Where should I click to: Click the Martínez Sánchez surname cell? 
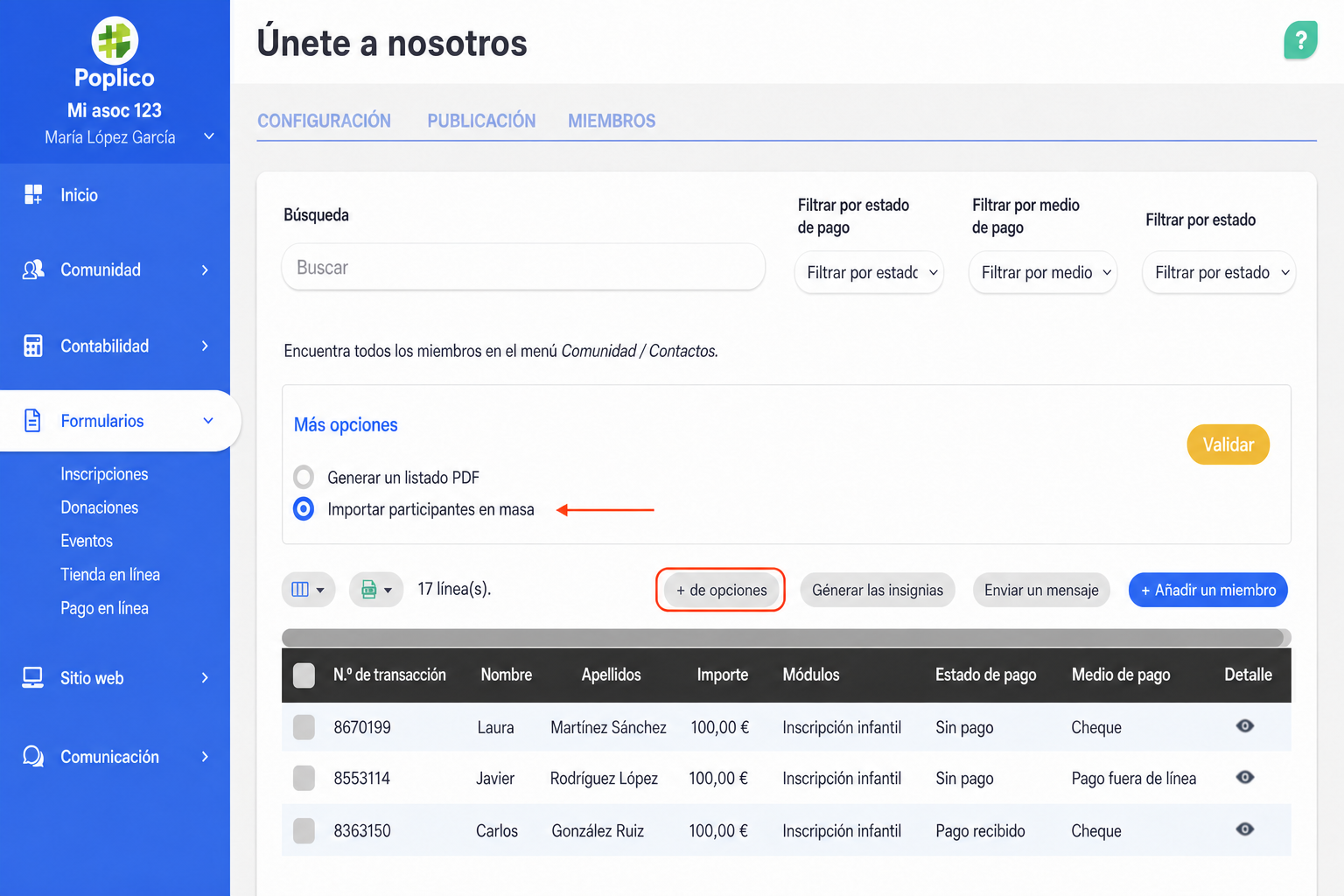(608, 727)
